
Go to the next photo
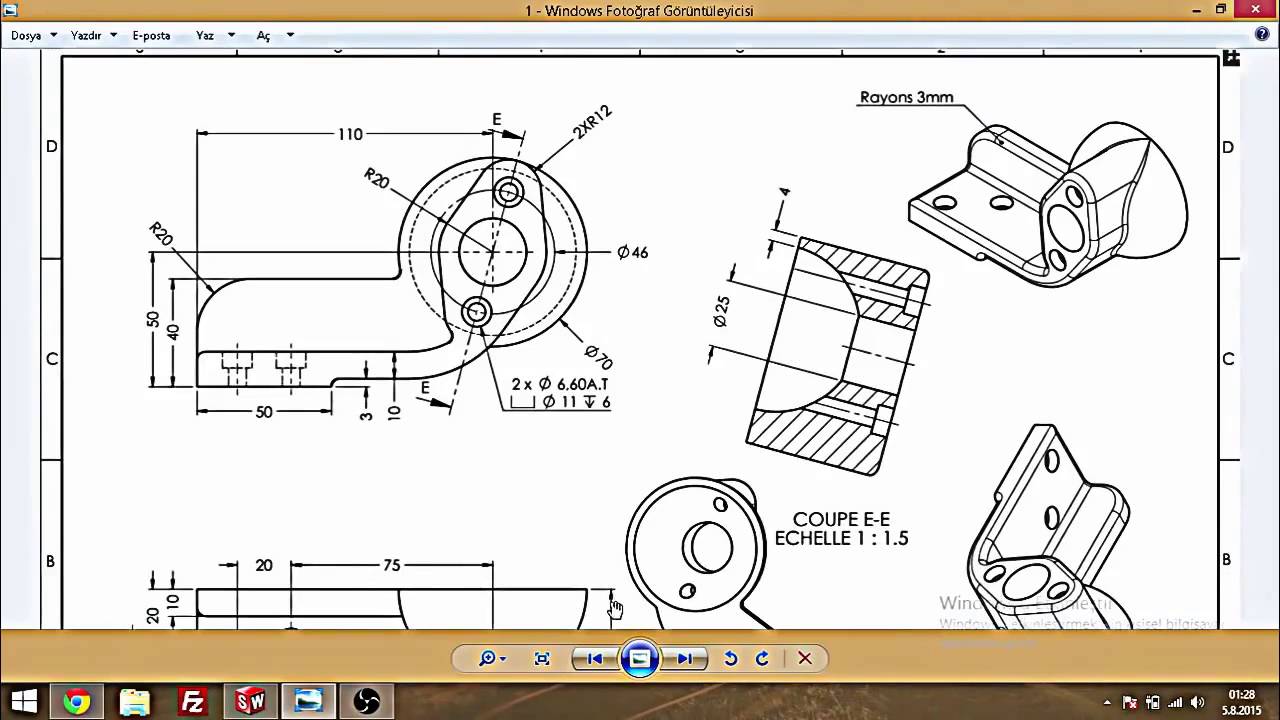686,658
